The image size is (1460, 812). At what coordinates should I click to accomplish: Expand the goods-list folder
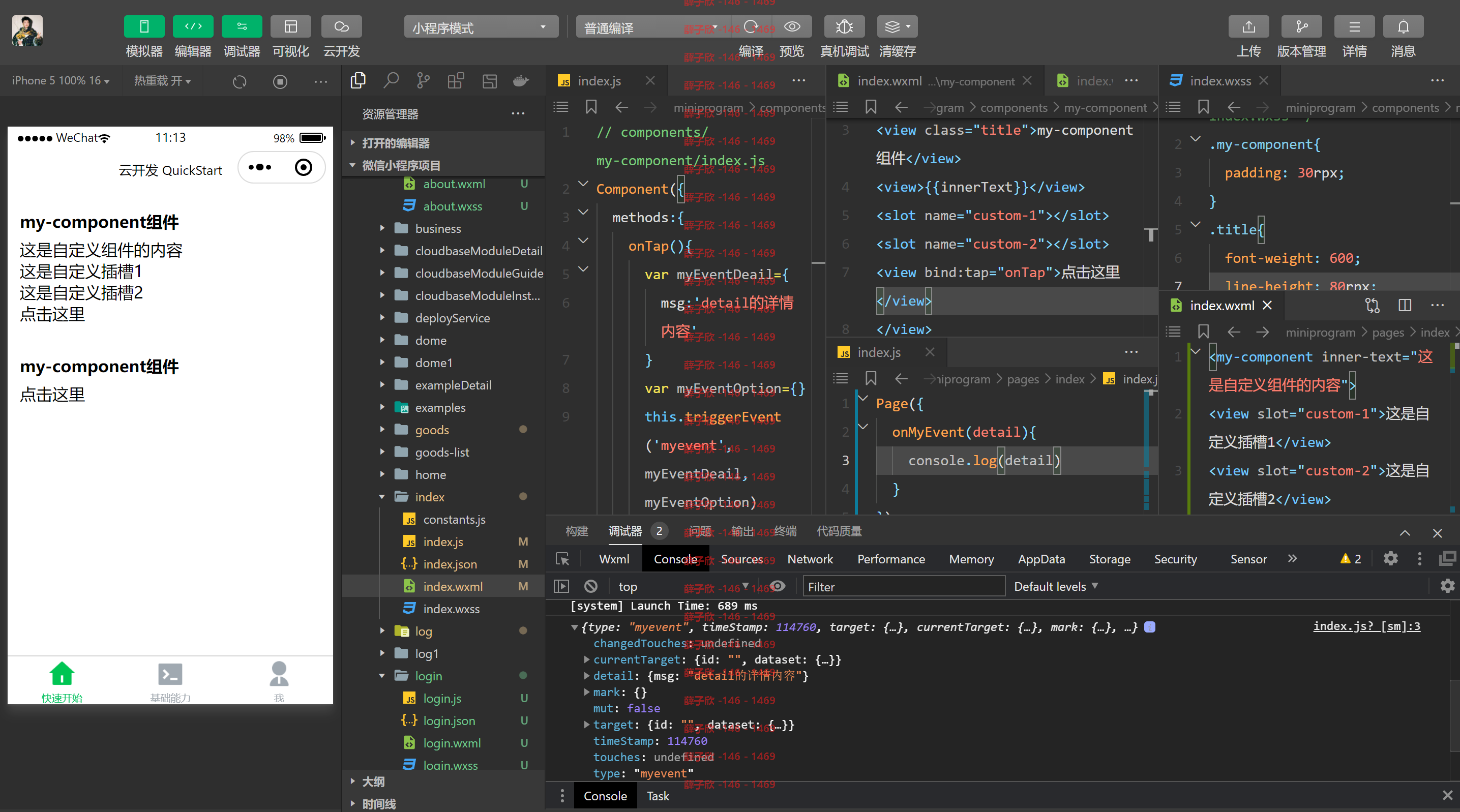(443, 452)
